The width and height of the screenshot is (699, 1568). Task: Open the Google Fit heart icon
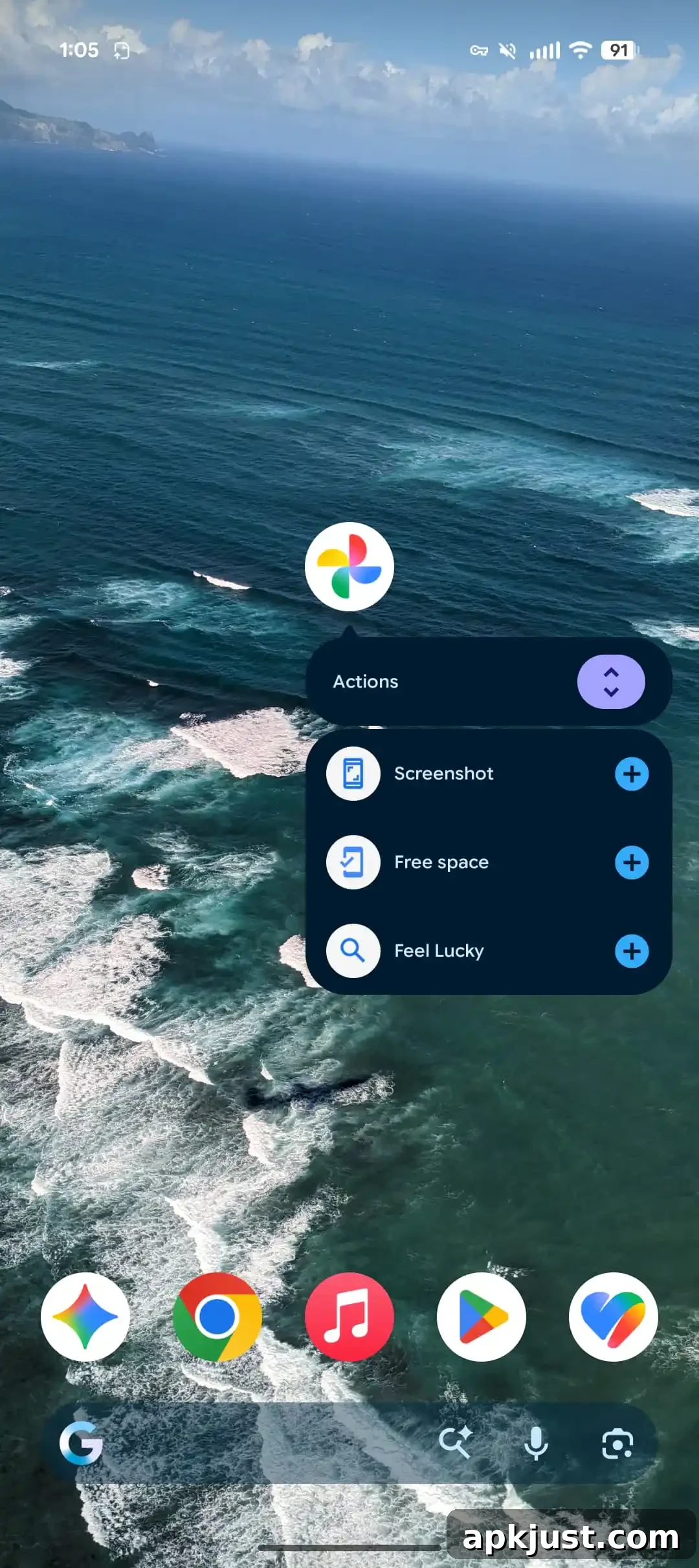point(614,1317)
